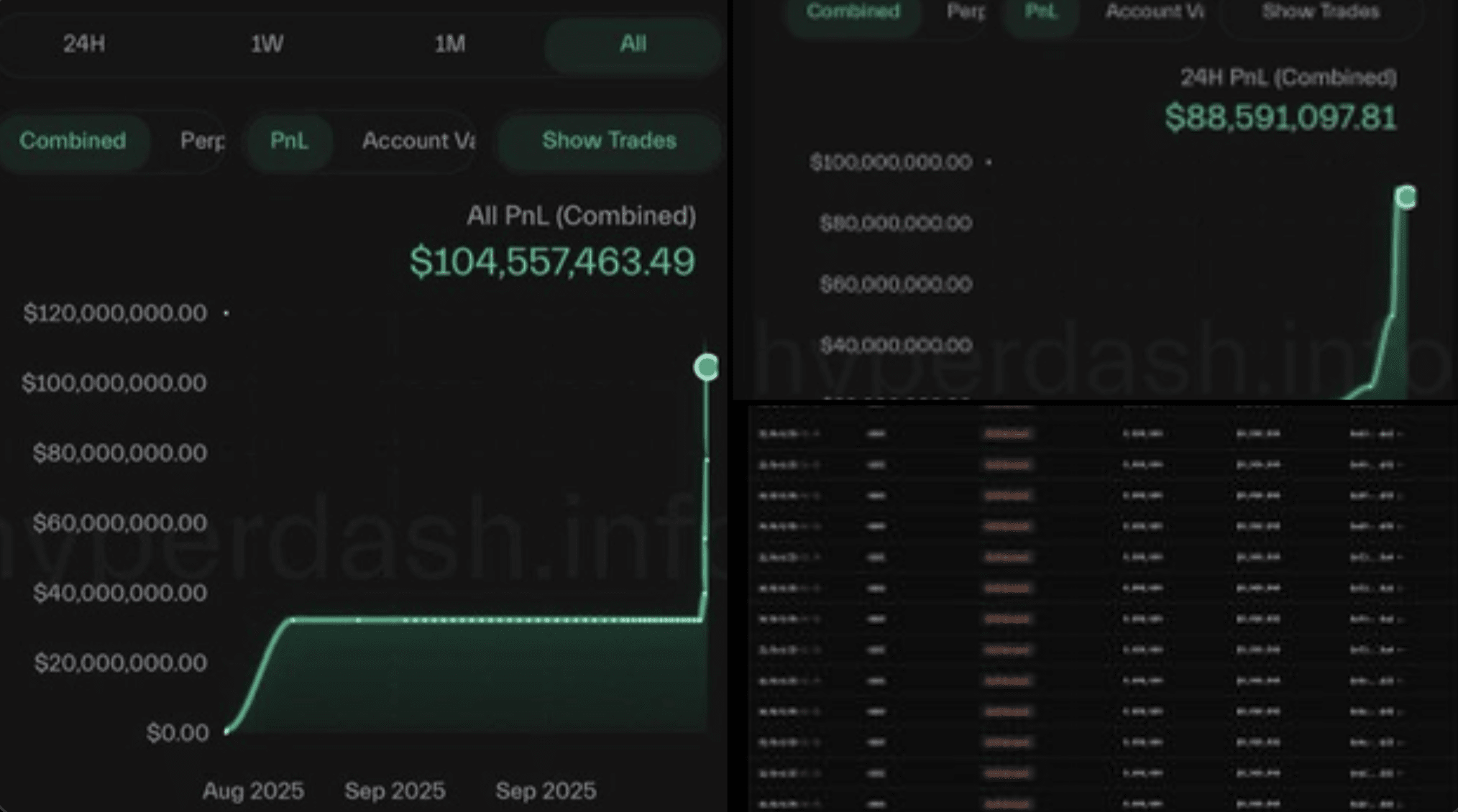Screen dimensions: 1458x812
Task: Click the 24H PnL value $88,591,097.81
Action: coord(1280,118)
